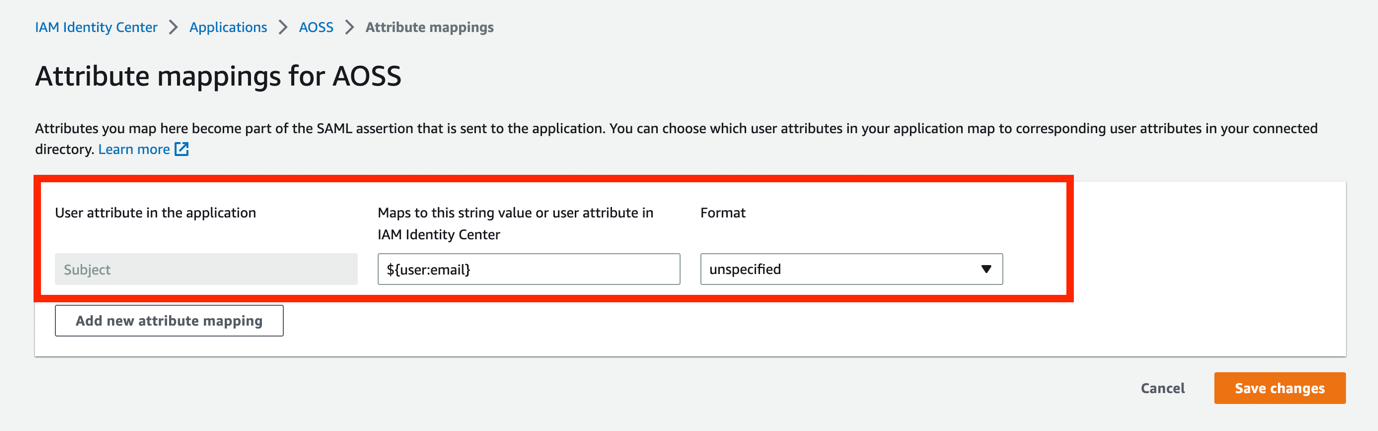Viewport: 1378px width, 431px height.
Task: Click the Format column label
Action: (723, 213)
